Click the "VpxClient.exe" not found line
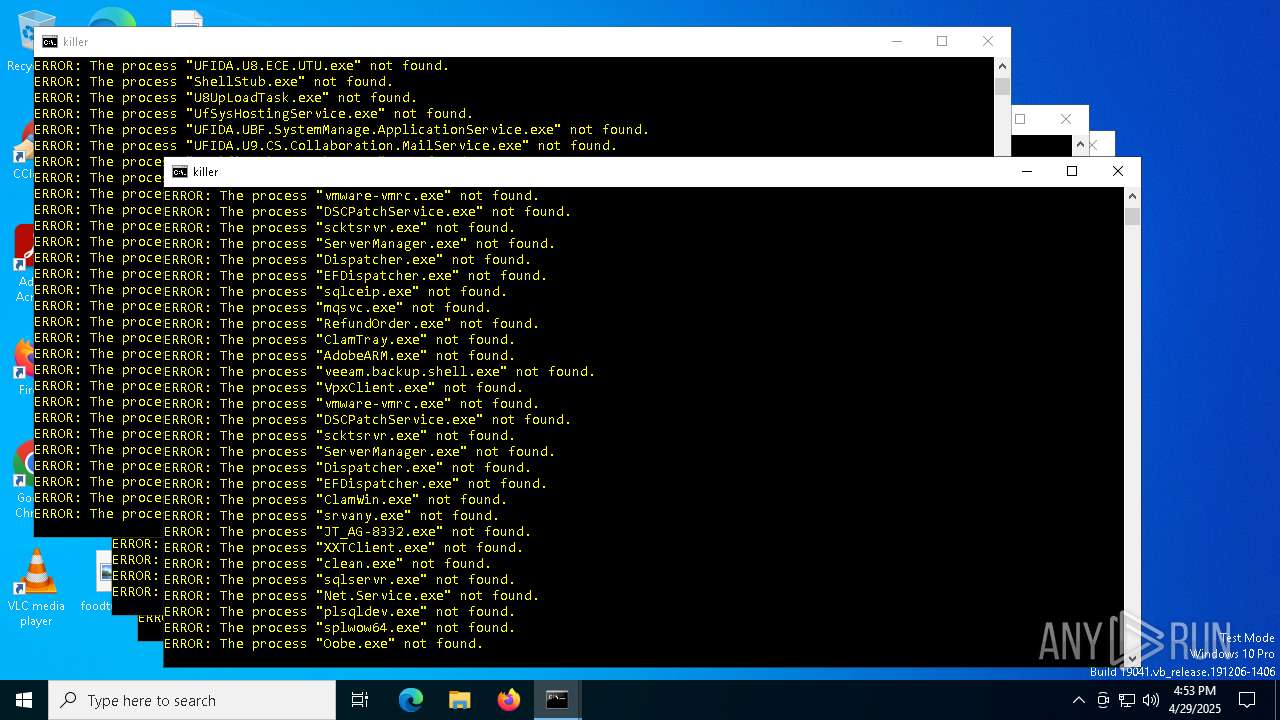 [343, 388]
